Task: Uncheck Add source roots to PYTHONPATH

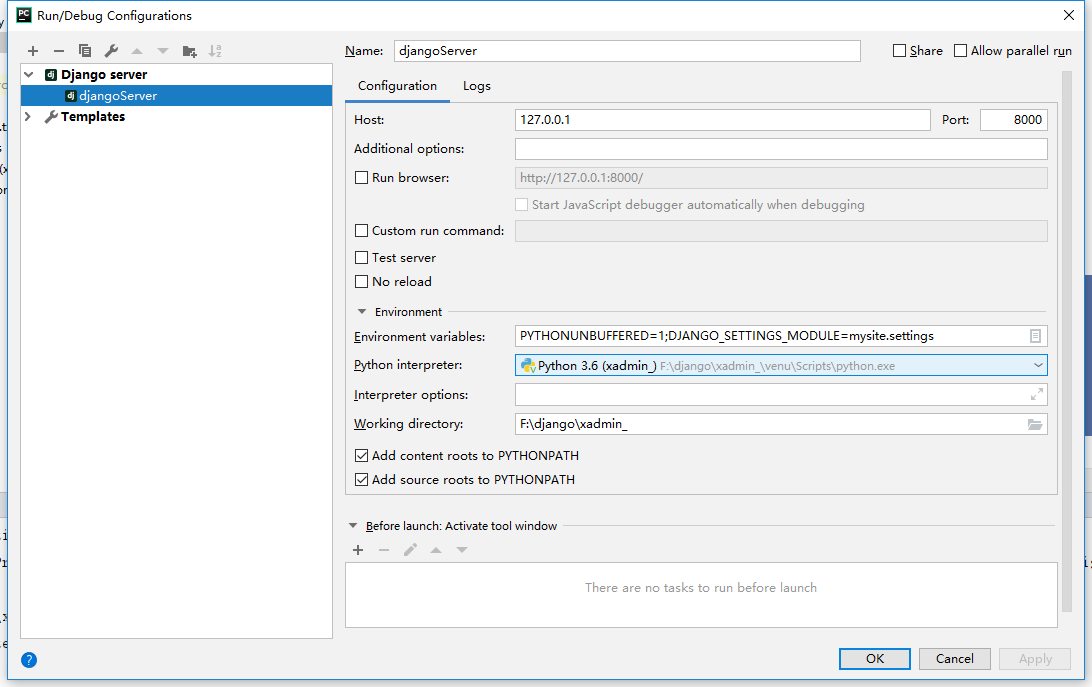Action: 361,479
